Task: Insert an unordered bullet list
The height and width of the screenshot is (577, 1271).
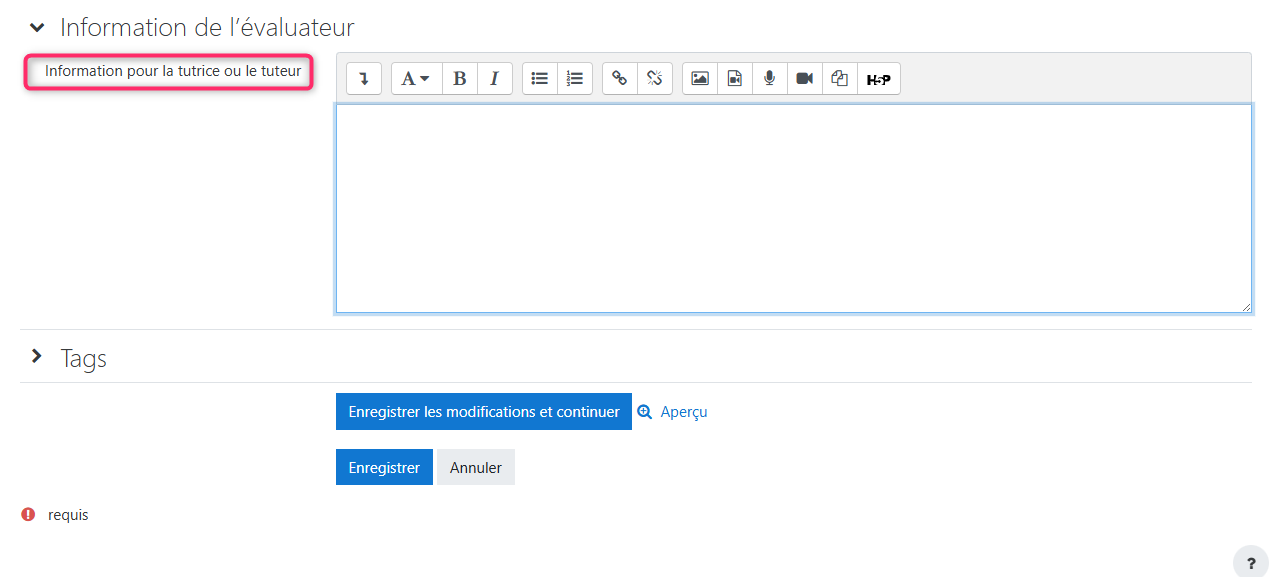Action: coord(540,79)
